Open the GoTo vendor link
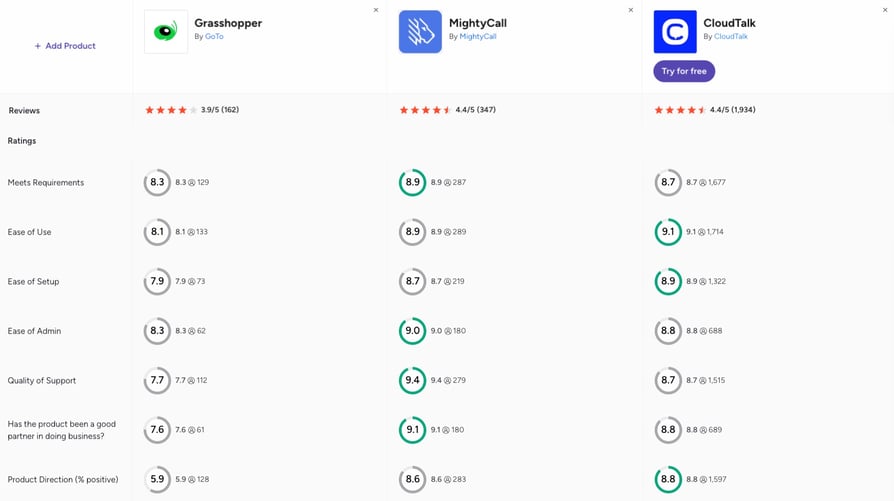The width and height of the screenshot is (894, 501). pyautogui.click(x=214, y=36)
